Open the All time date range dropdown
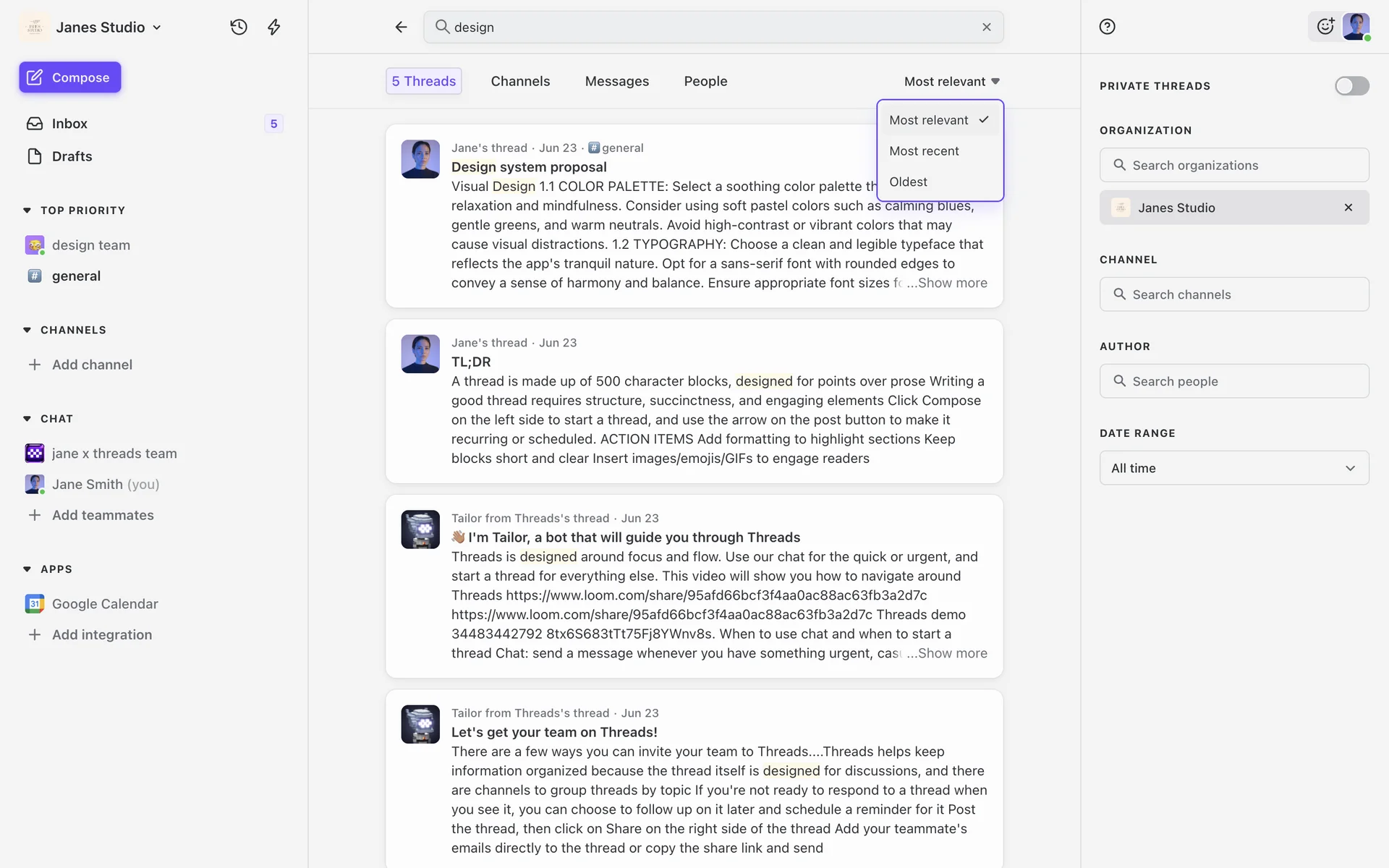The height and width of the screenshot is (868, 1389). [x=1233, y=468]
